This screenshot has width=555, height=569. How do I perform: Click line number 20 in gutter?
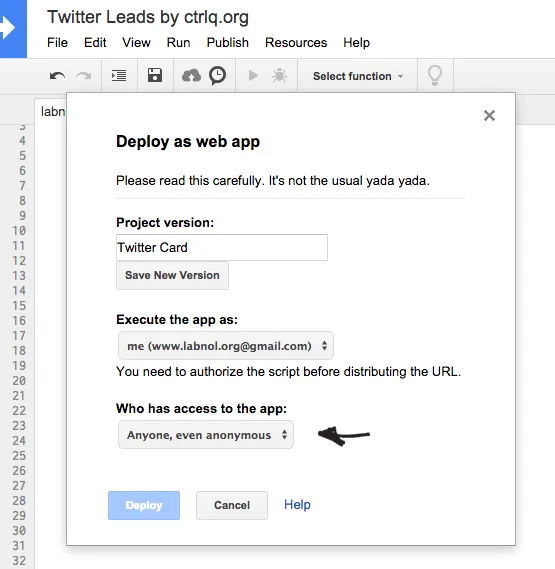pos(19,381)
